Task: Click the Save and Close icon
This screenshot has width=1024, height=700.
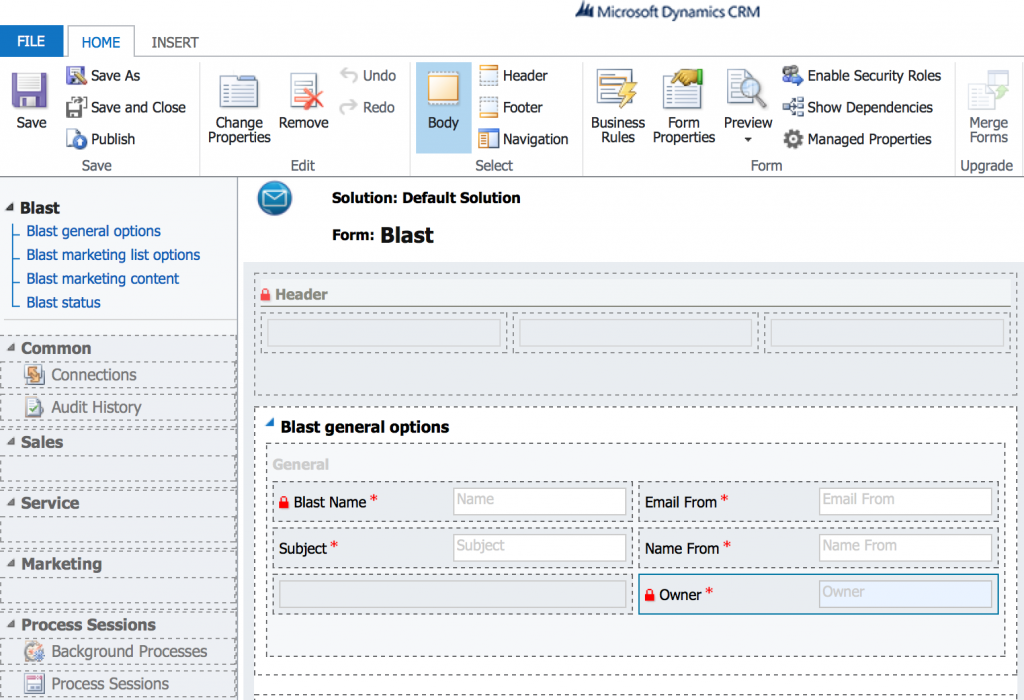Action: pos(76,107)
